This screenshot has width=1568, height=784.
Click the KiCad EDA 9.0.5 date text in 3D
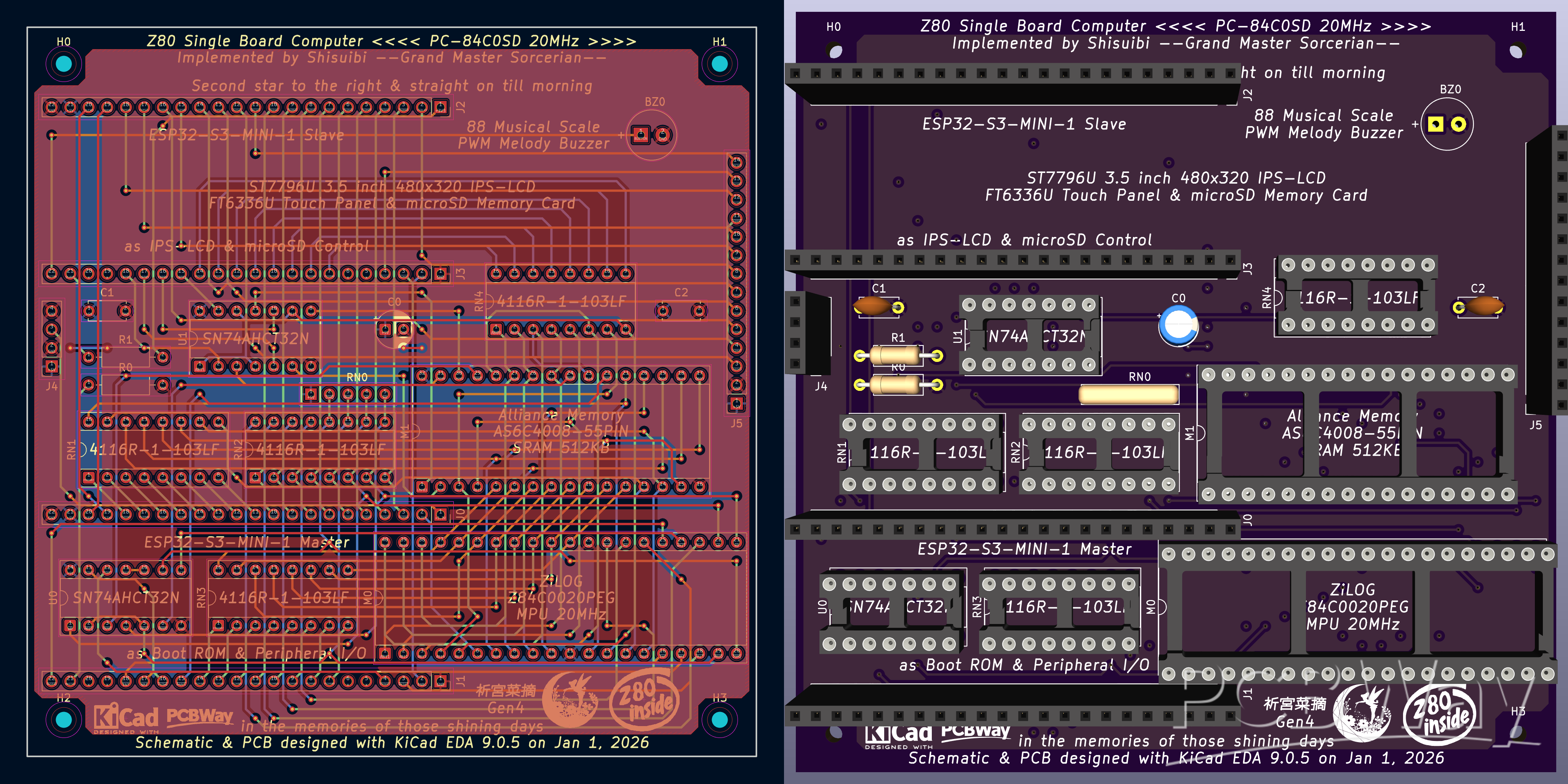[x=1176, y=758]
